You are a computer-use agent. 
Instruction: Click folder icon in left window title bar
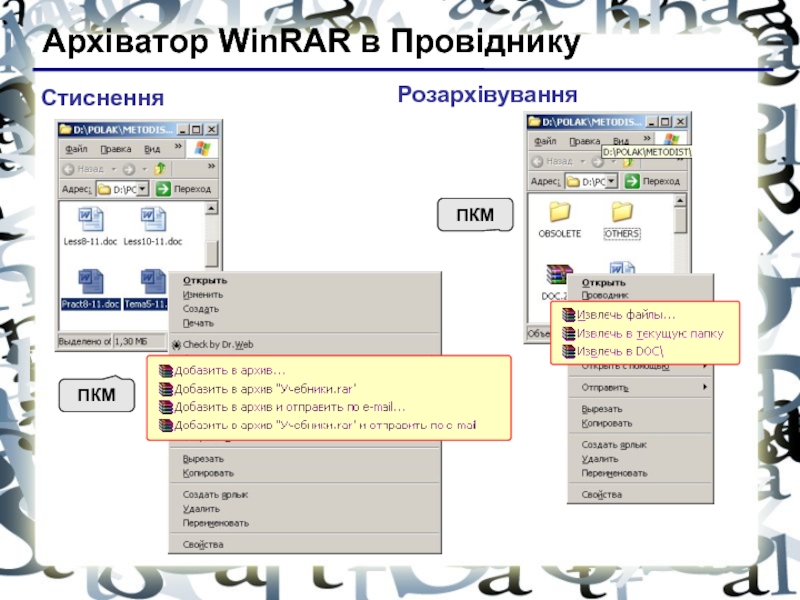point(65,130)
